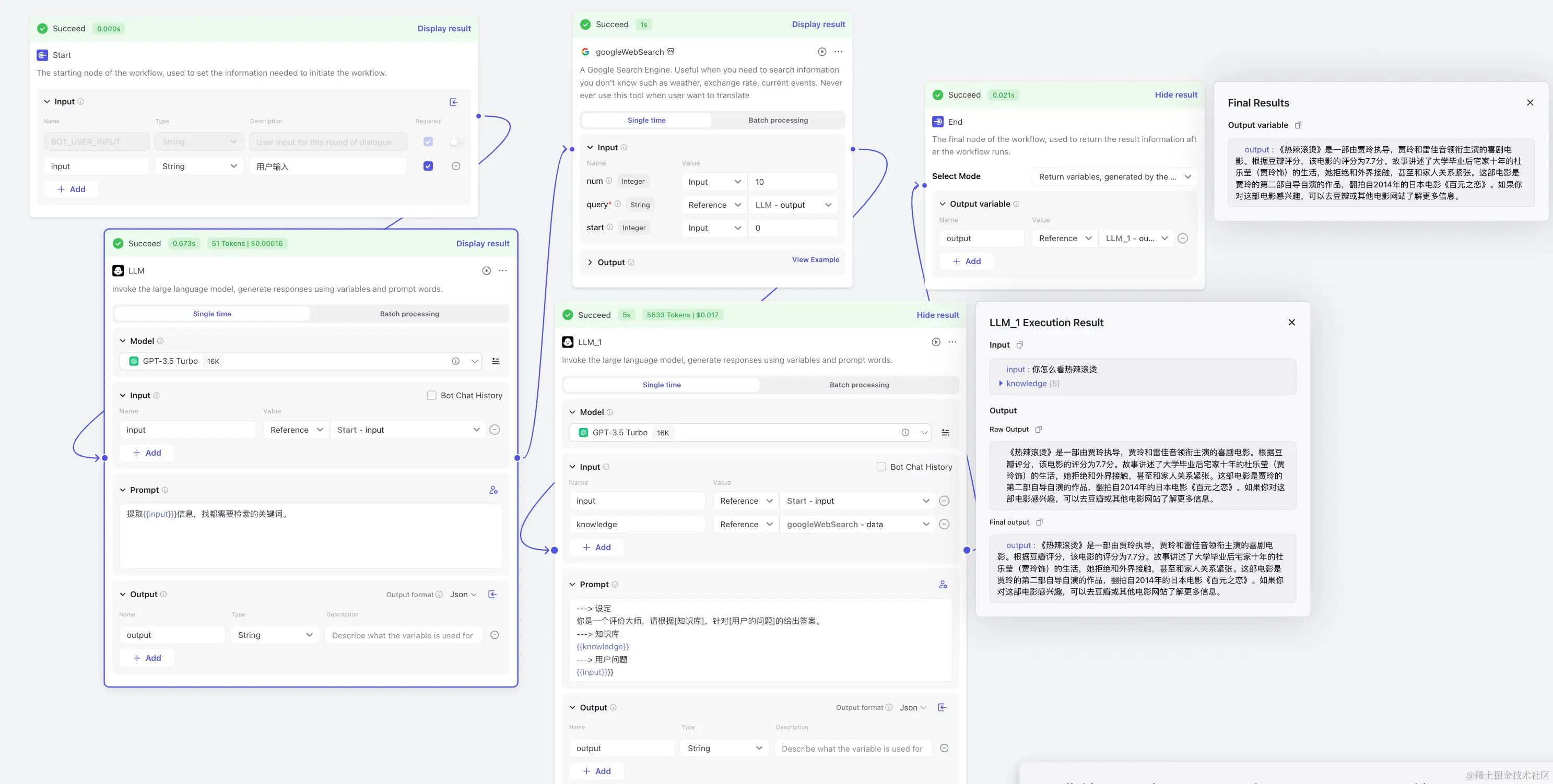Switch to Batch processing tab in LLM node
This screenshot has height=784, width=1553.
tap(409, 313)
